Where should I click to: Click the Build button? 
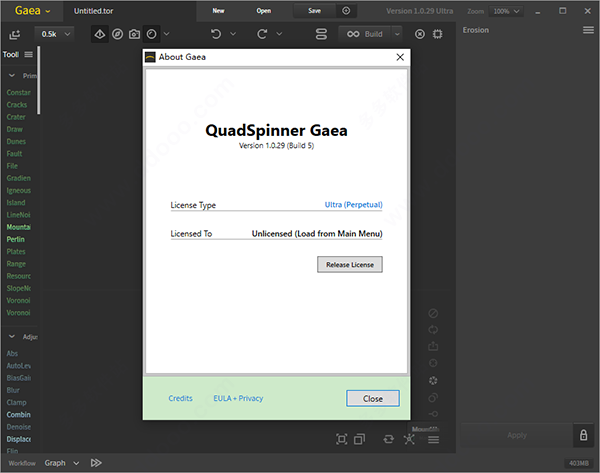[x=365, y=34]
